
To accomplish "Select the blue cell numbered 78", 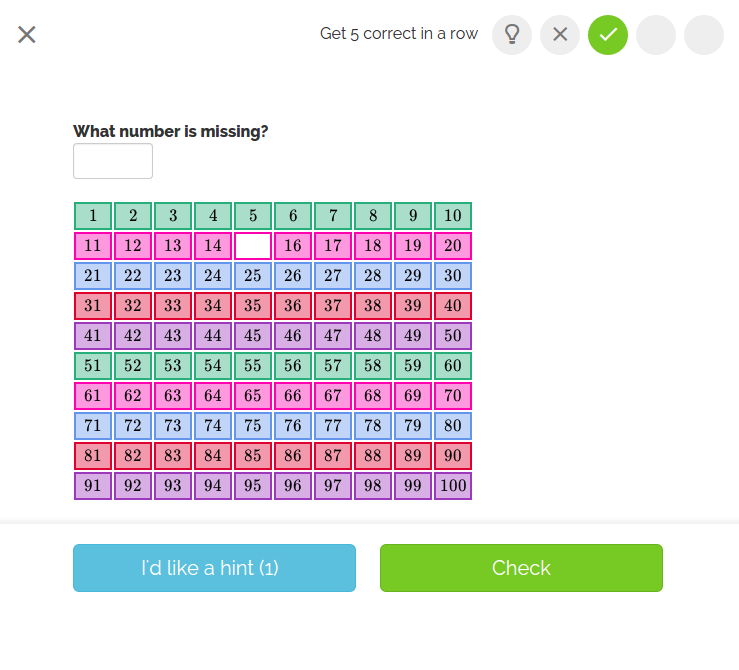I will click(373, 425).
